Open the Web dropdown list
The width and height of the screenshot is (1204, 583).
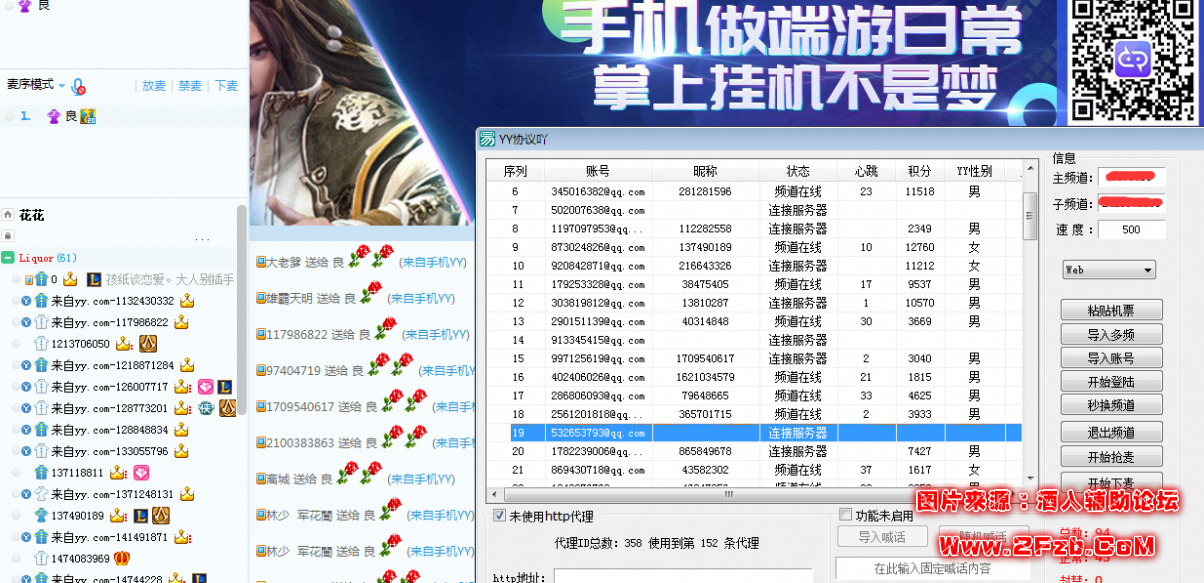coord(1148,269)
